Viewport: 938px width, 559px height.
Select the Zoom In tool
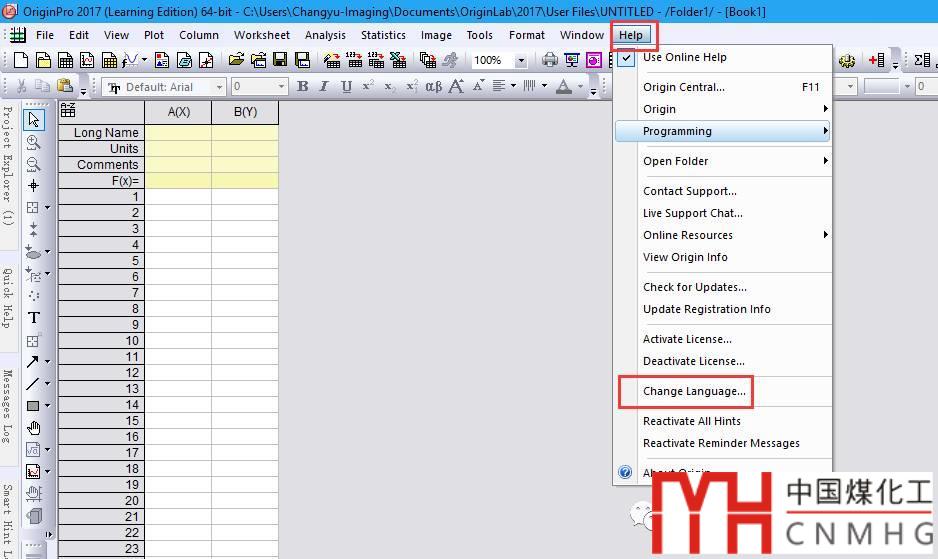click(34, 142)
